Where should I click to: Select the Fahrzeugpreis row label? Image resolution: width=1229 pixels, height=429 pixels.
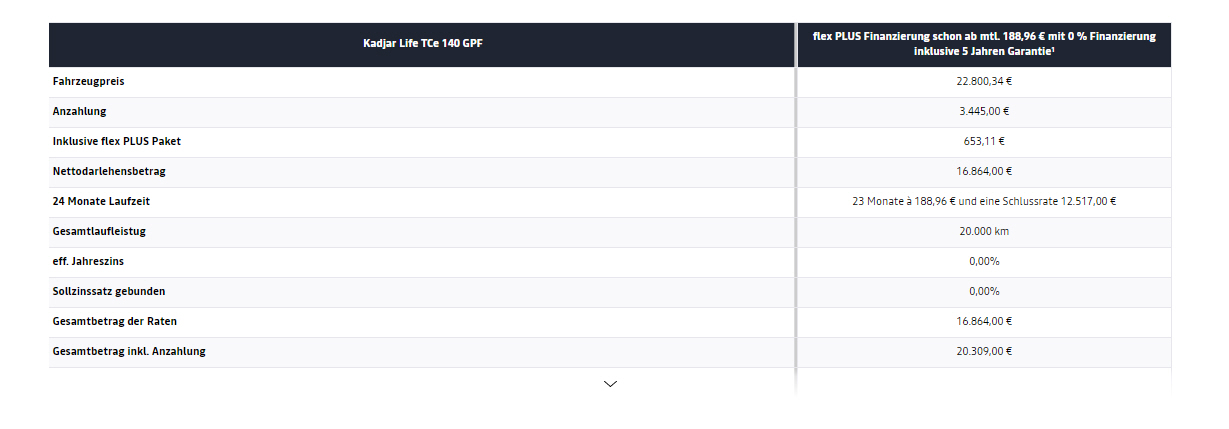pos(89,82)
